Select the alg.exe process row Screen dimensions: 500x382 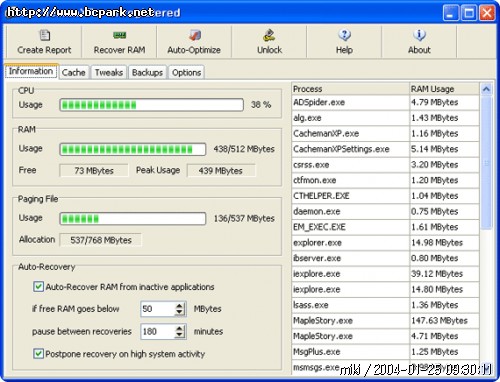(x=385, y=118)
